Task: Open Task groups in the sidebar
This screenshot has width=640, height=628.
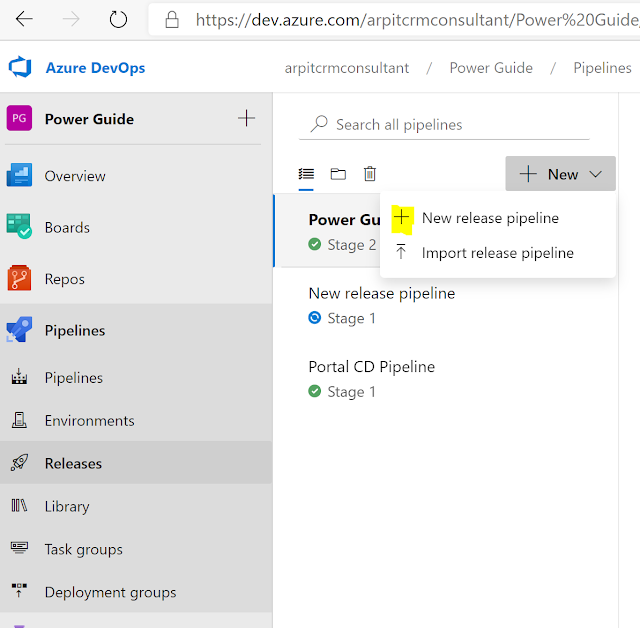Action: click(x=84, y=549)
